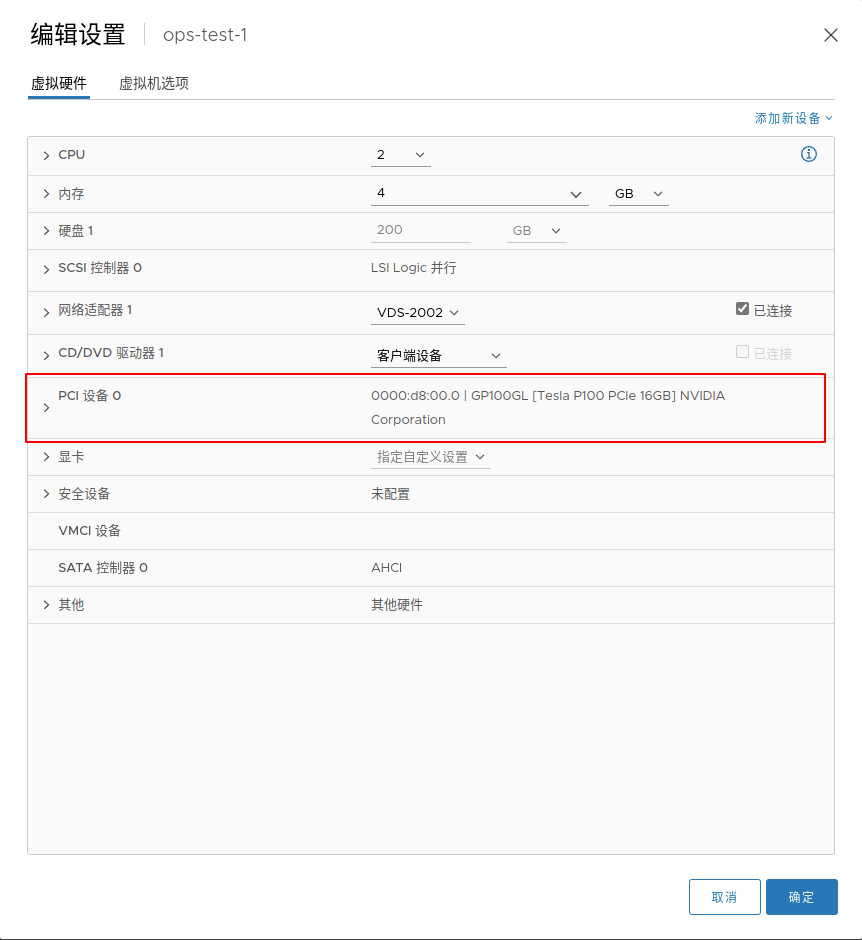The height and width of the screenshot is (940, 862).
Task: Expand the 其他 hardware section
Action: click(x=46, y=604)
